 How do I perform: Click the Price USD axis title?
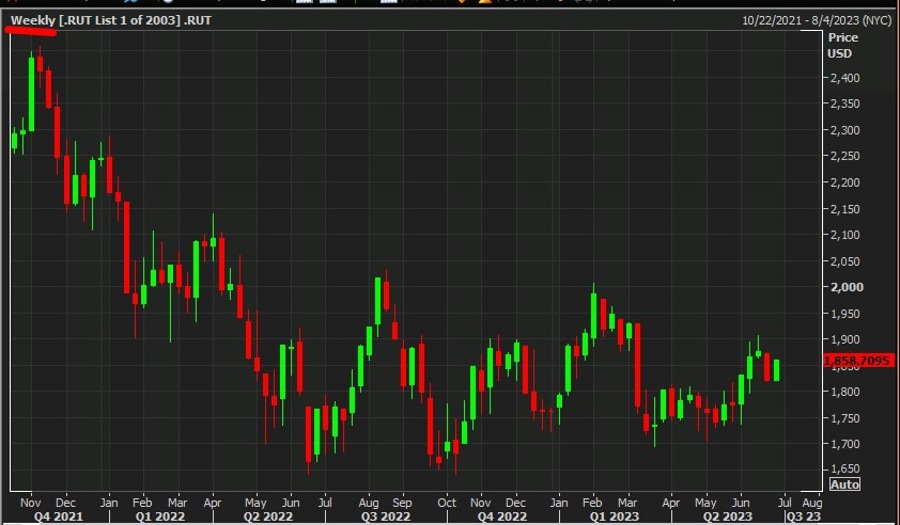point(843,45)
